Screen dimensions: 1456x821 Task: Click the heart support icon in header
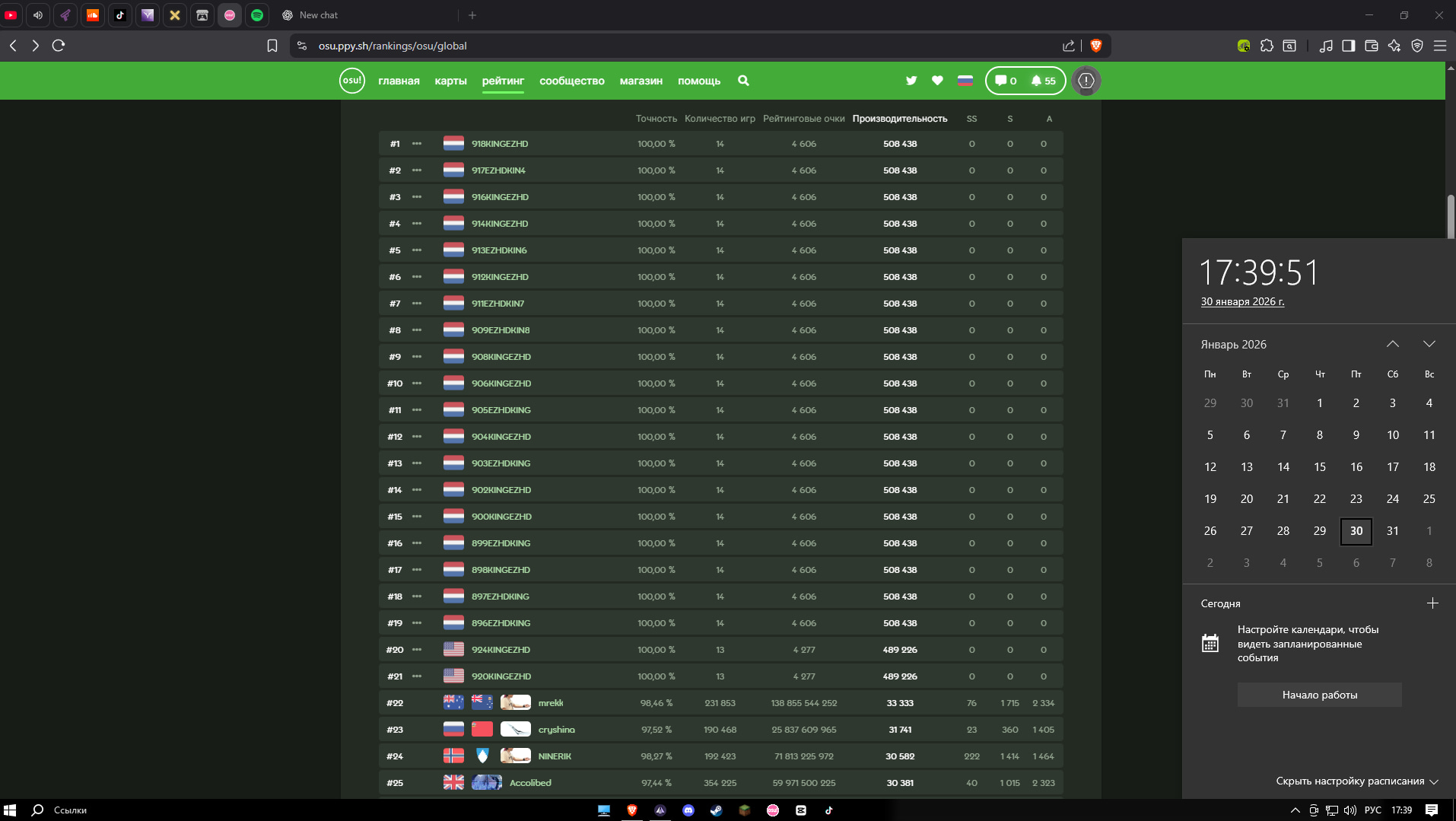pyautogui.click(x=937, y=81)
